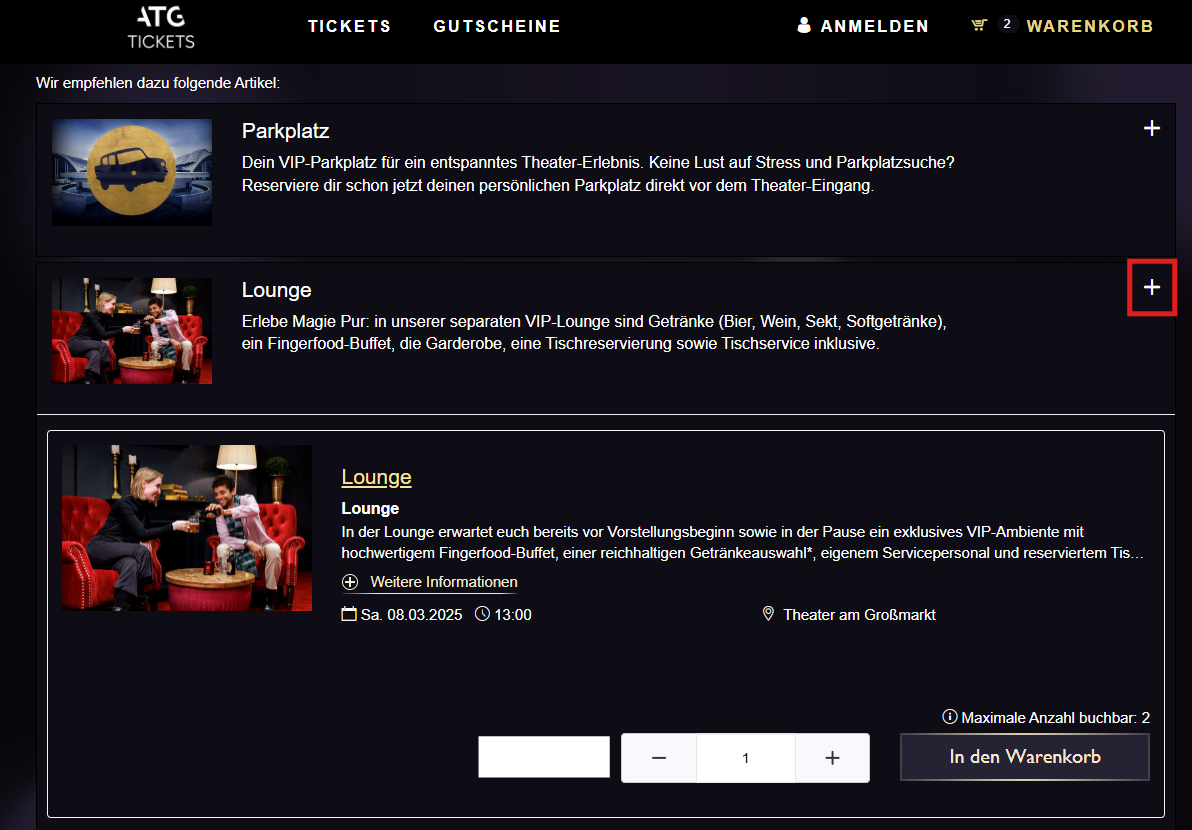This screenshot has height=830, width=1192.
Task: Open the TICKETS menu item
Action: coord(349,27)
